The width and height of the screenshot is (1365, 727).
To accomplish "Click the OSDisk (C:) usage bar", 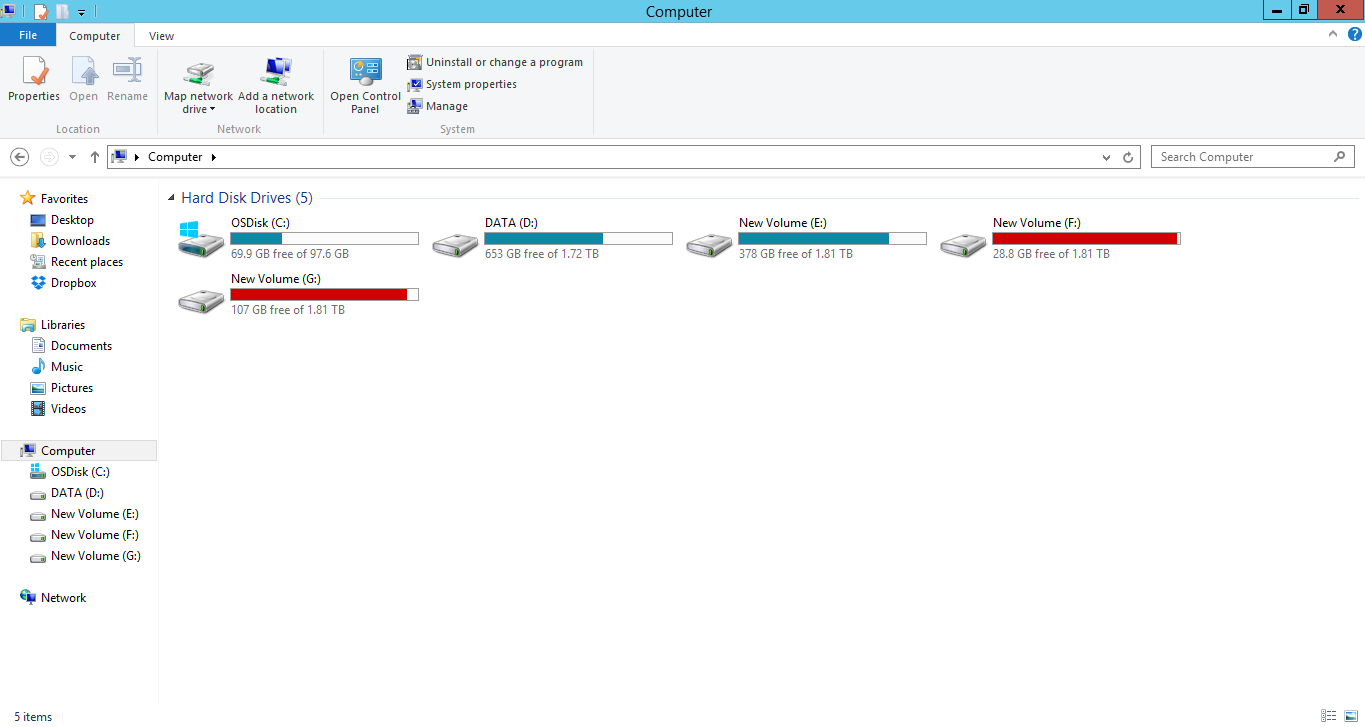I will coord(324,238).
